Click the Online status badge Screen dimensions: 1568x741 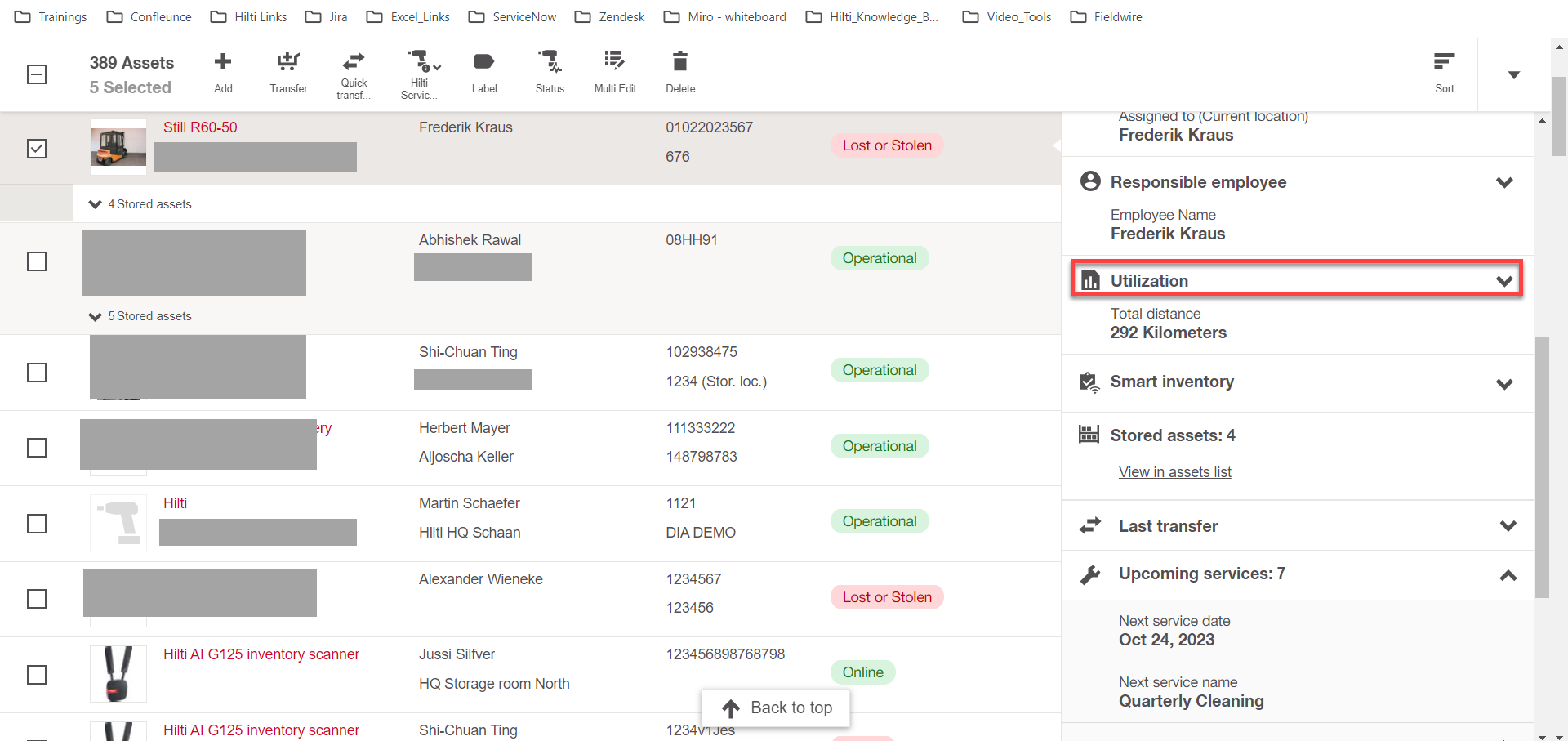click(863, 672)
